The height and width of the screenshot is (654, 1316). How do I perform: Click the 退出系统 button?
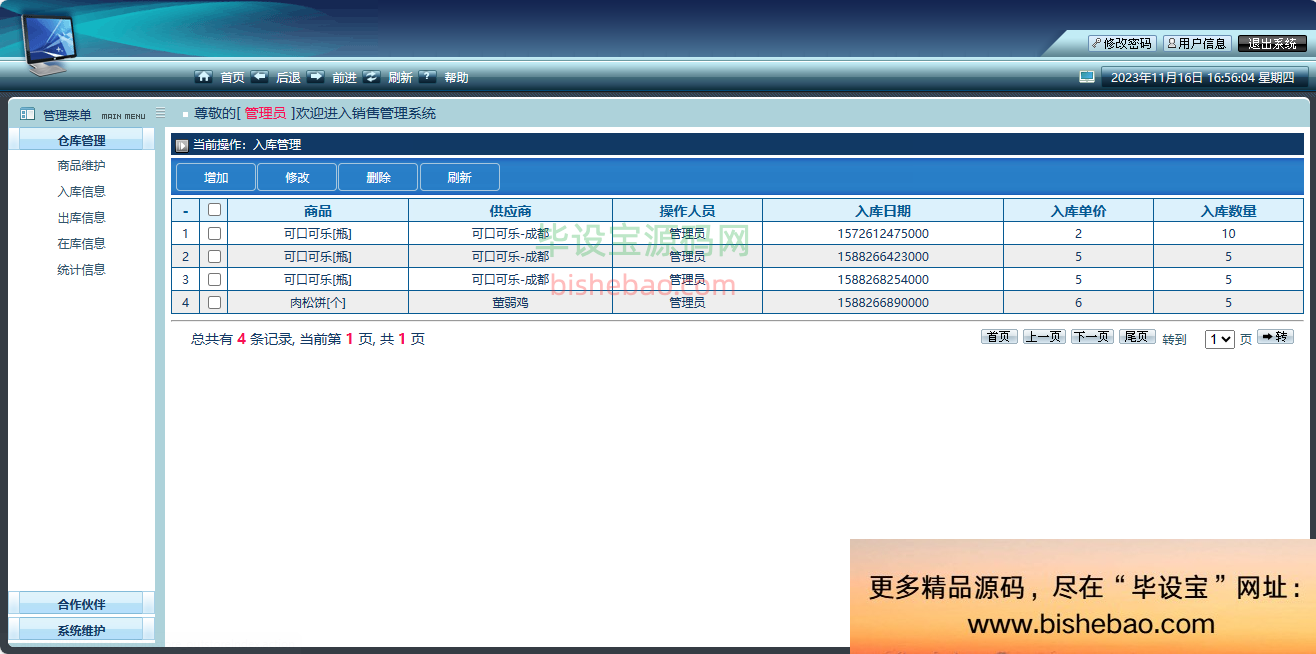1272,44
